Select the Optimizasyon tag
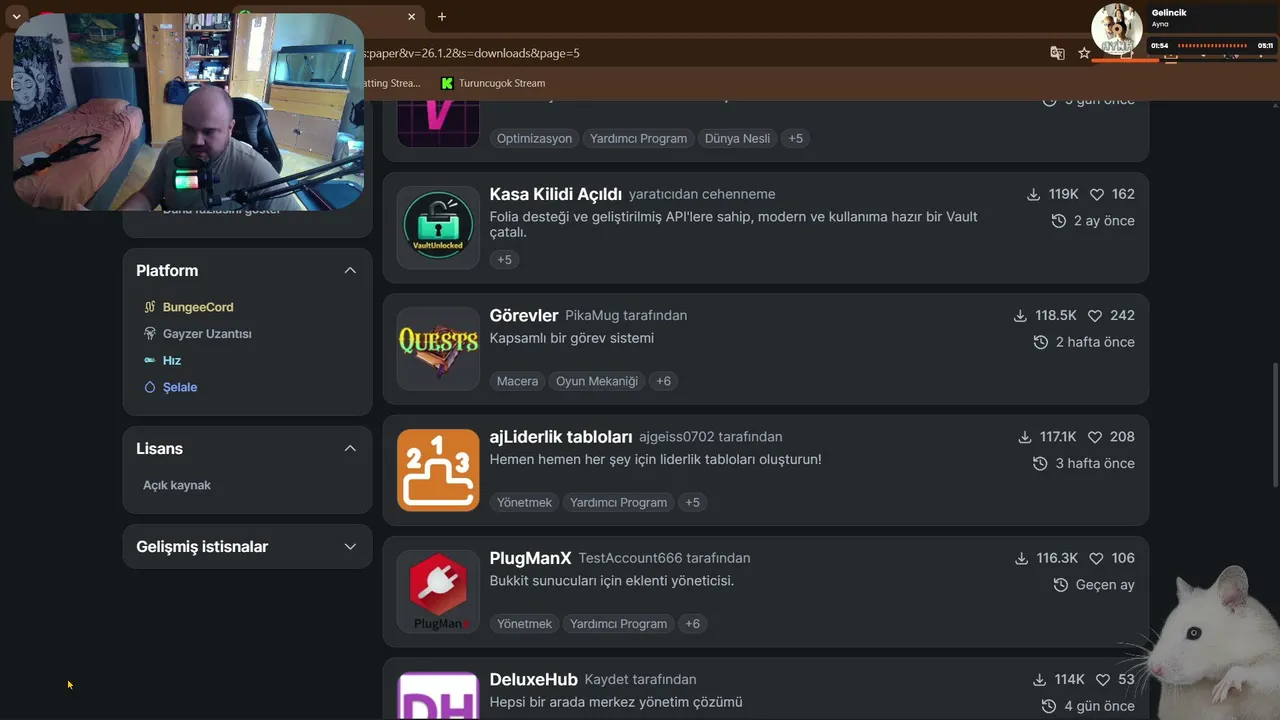This screenshot has width=1280, height=720. (x=534, y=138)
